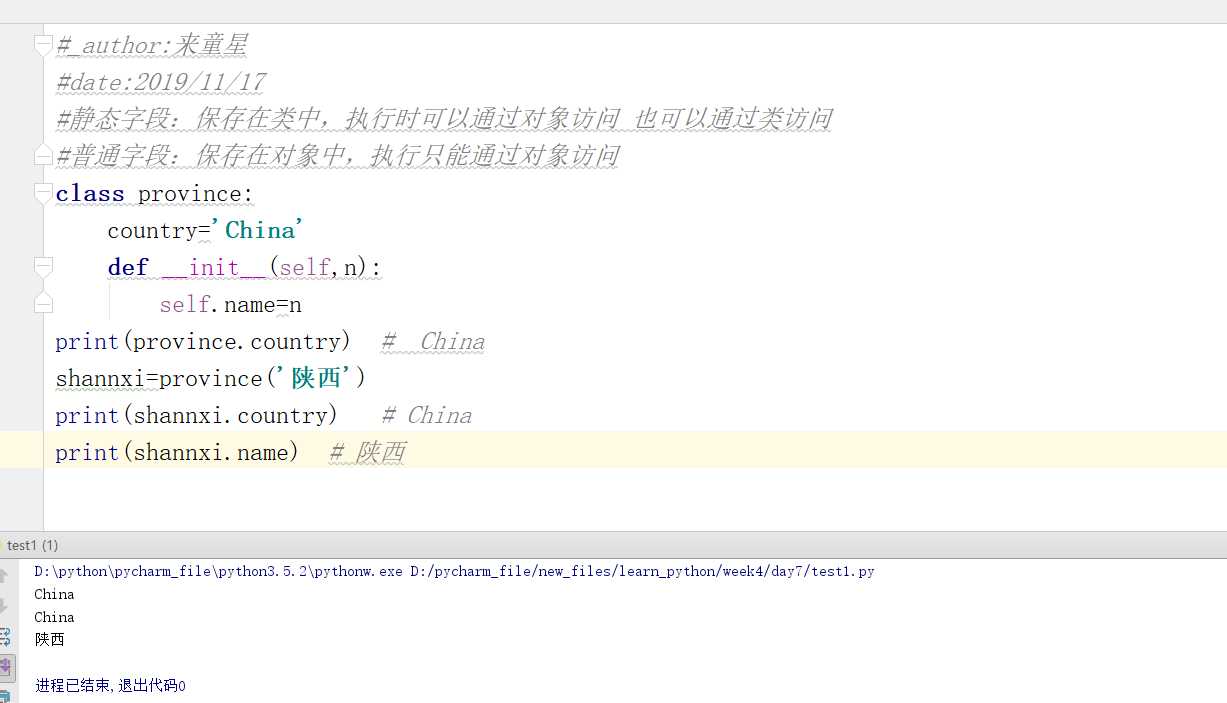1227x703 pixels.
Task: Collapse the def __init__ fold marker
Action: tap(43, 267)
